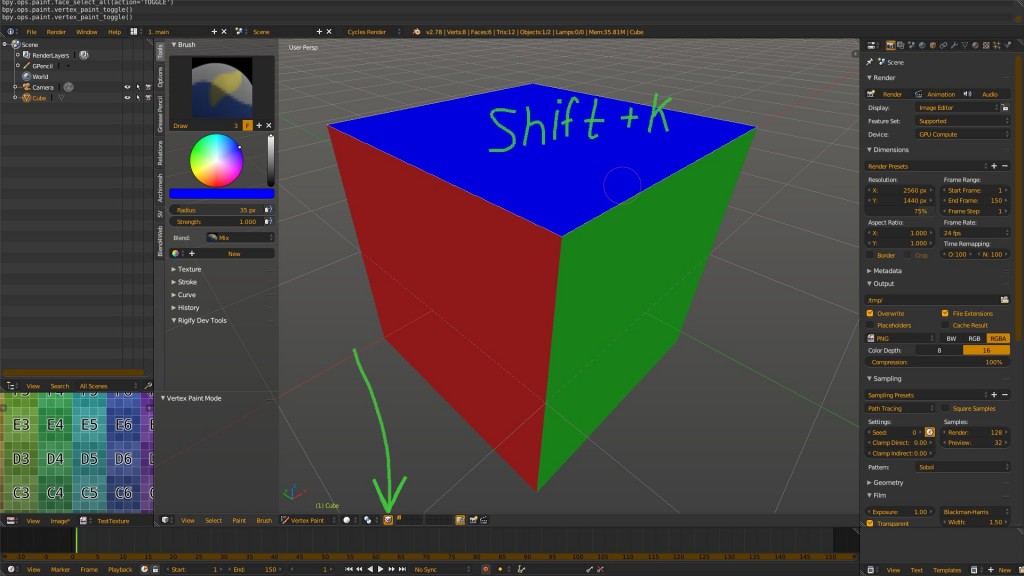Enable the Transparent checkbox under Film
The image size is (1024, 576).
pyautogui.click(x=869, y=523)
